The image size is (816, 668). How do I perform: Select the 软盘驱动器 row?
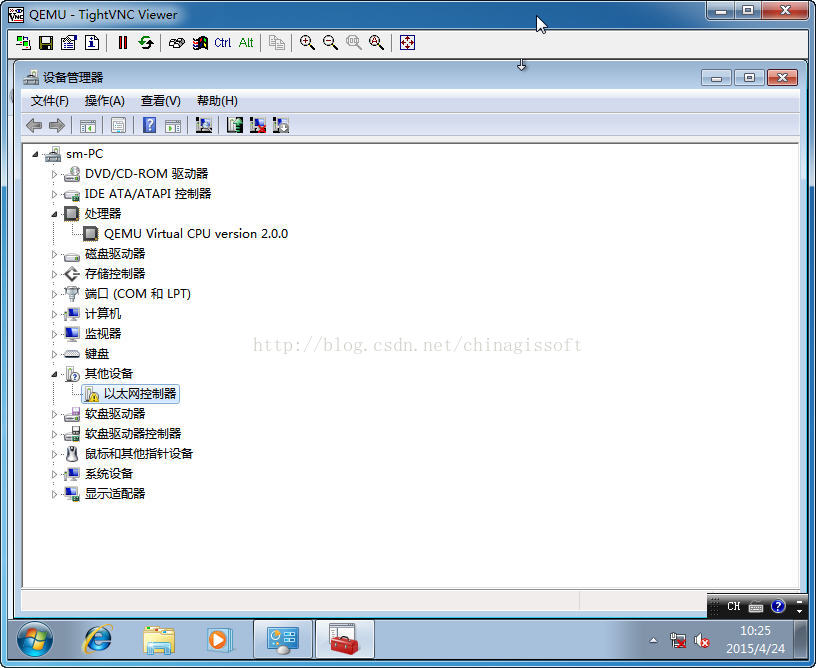click(x=115, y=414)
